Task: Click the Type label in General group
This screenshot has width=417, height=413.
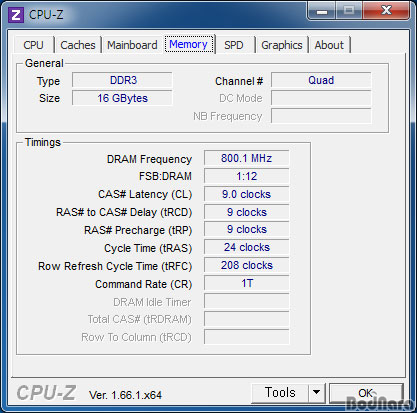Action: 49,81
